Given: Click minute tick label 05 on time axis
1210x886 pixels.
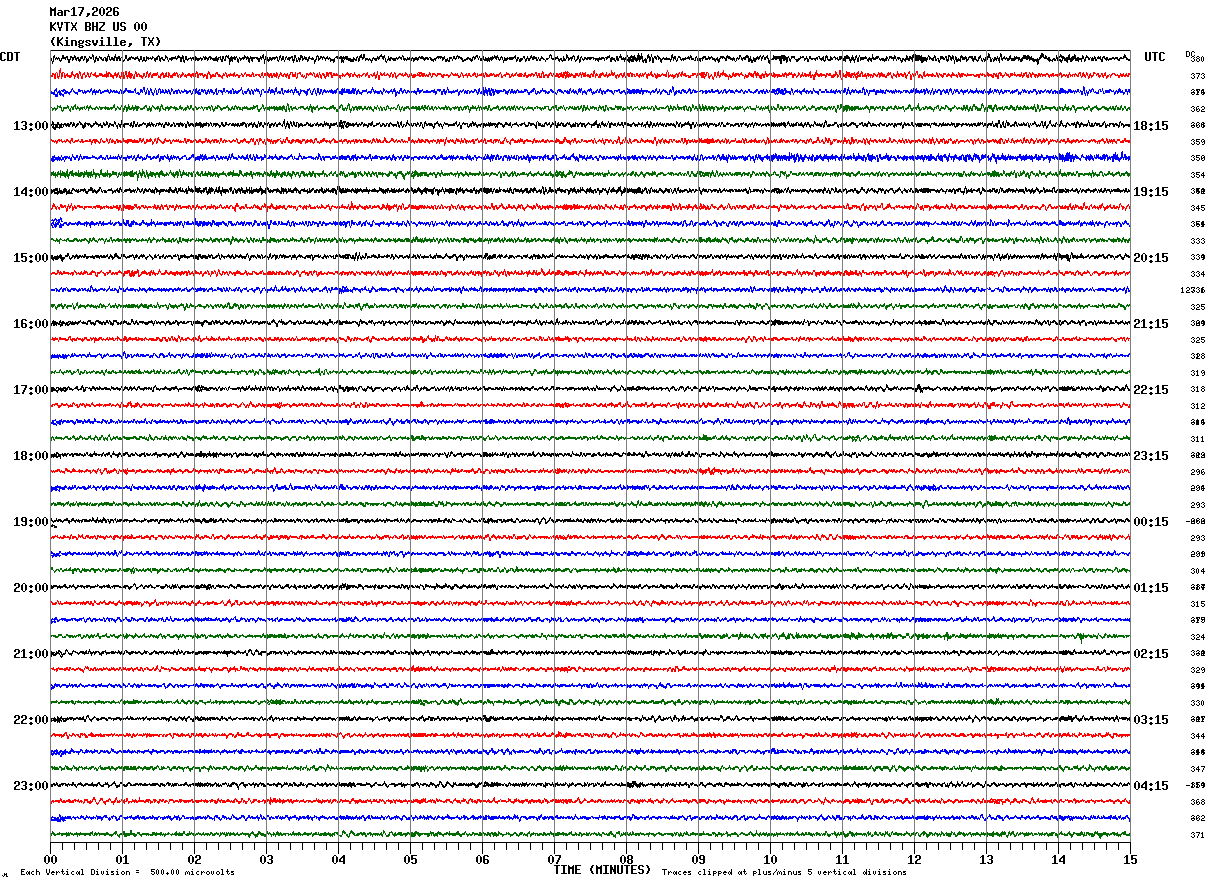Looking at the screenshot, I should pyautogui.click(x=410, y=859).
